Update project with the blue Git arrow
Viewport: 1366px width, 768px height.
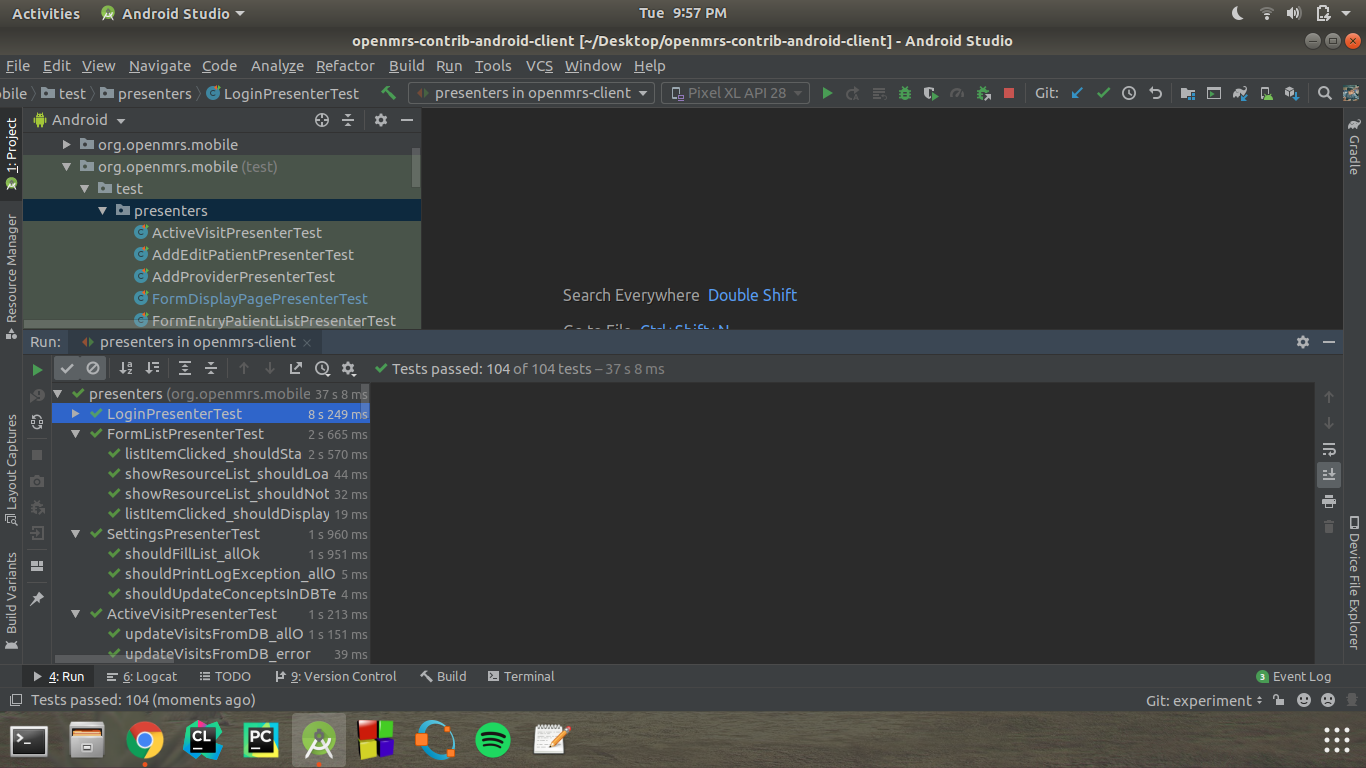(1077, 93)
